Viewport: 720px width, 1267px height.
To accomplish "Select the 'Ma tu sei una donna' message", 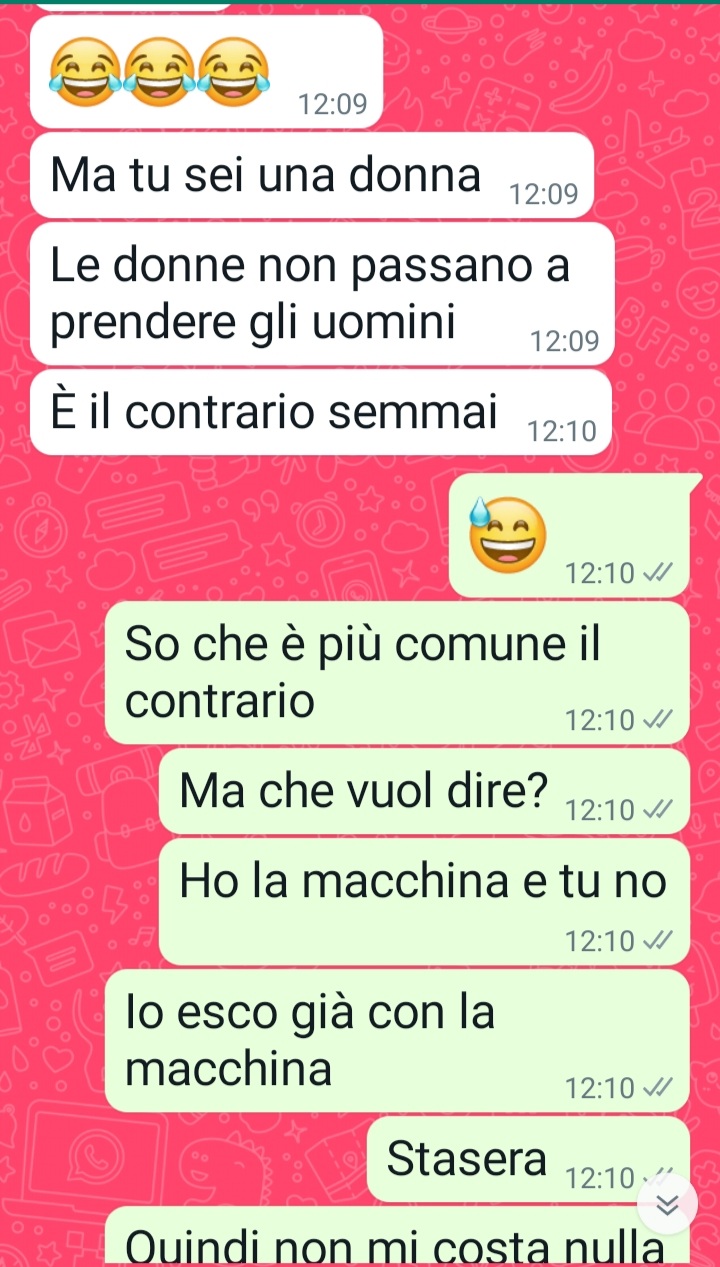I will coord(312,176).
